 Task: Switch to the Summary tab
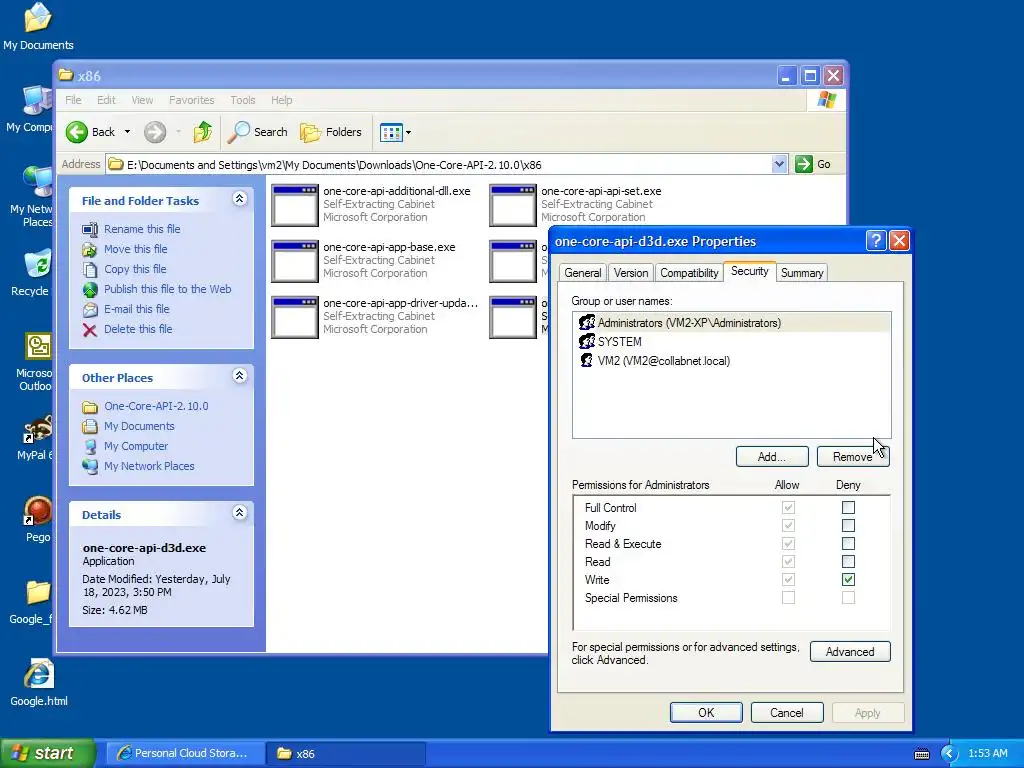click(x=802, y=273)
